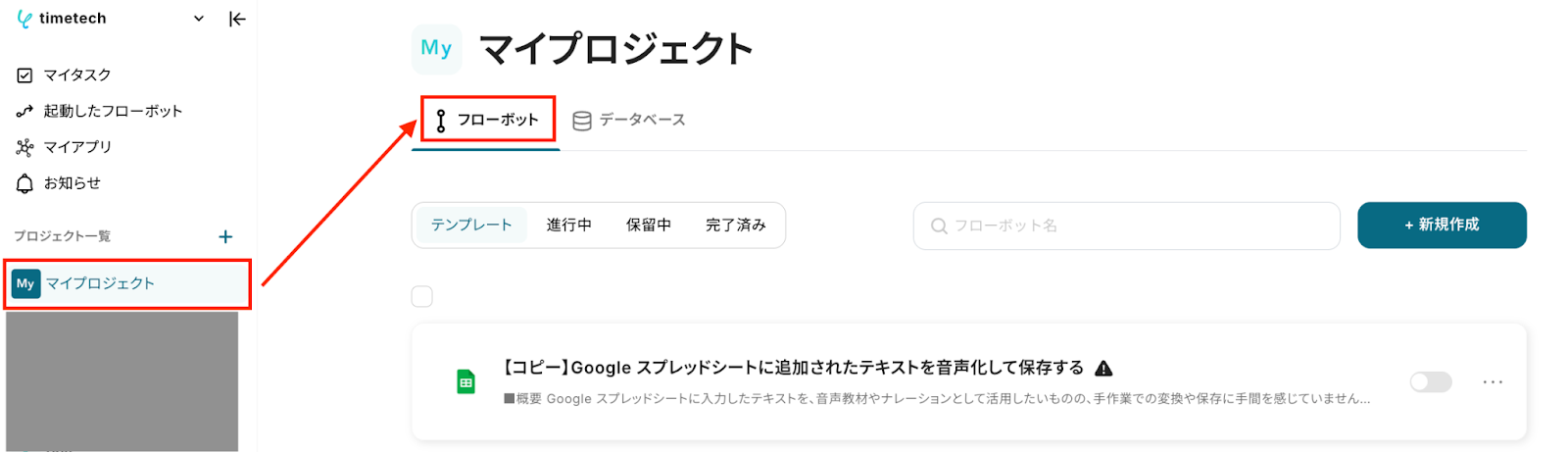Switch to the データベース tab
This screenshot has width=1568, height=452.
pos(629,120)
